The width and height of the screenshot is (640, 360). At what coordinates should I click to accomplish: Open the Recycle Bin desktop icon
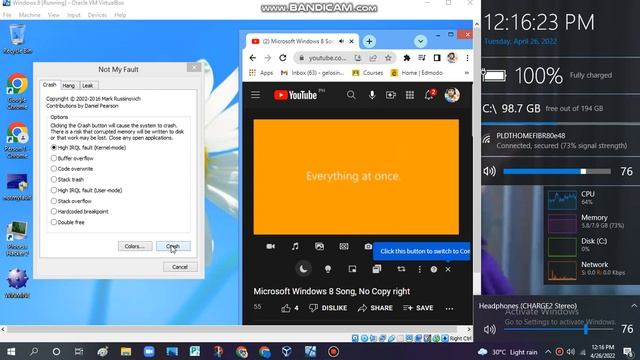tap(17, 39)
